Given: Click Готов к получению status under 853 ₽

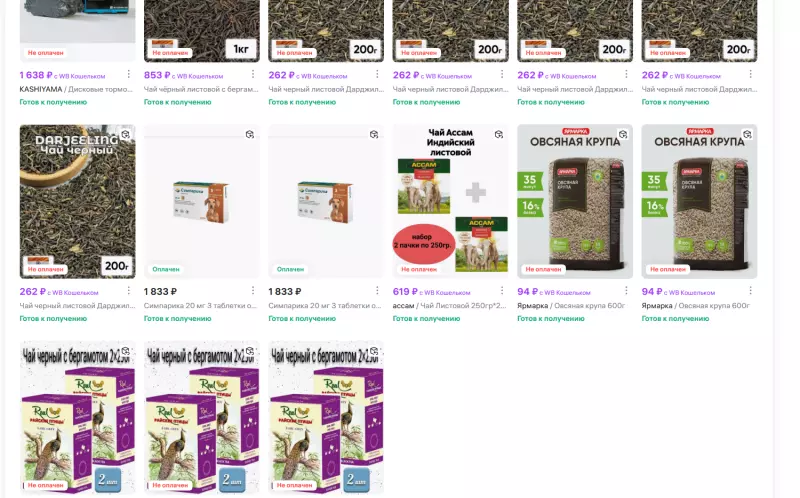Looking at the screenshot, I should tap(178, 102).
